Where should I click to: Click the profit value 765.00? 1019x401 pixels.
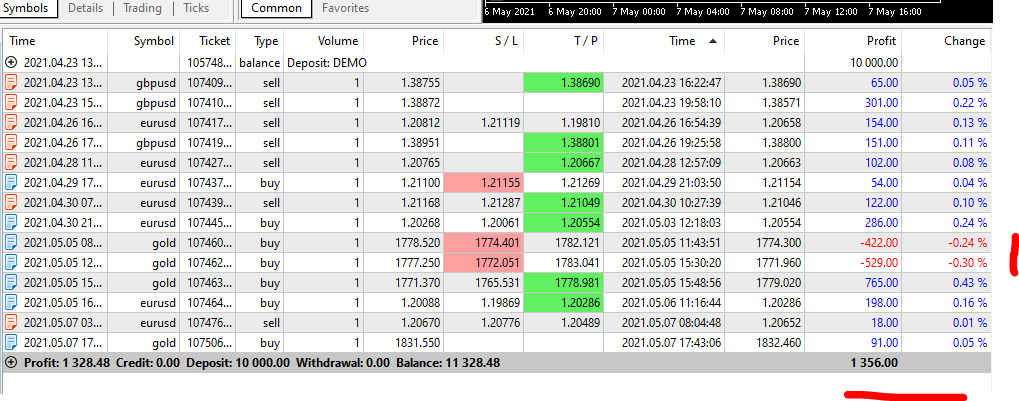click(881, 283)
